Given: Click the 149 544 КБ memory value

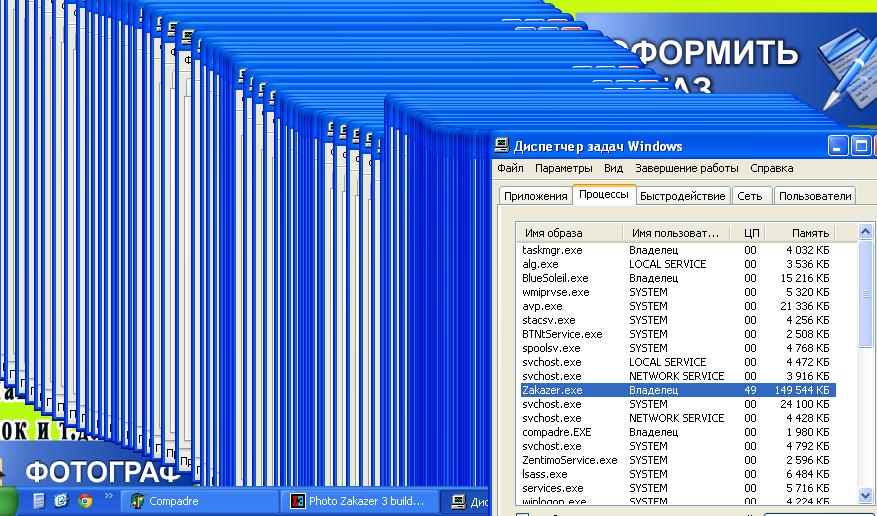Looking at the screenshot, I should [802, 390].
